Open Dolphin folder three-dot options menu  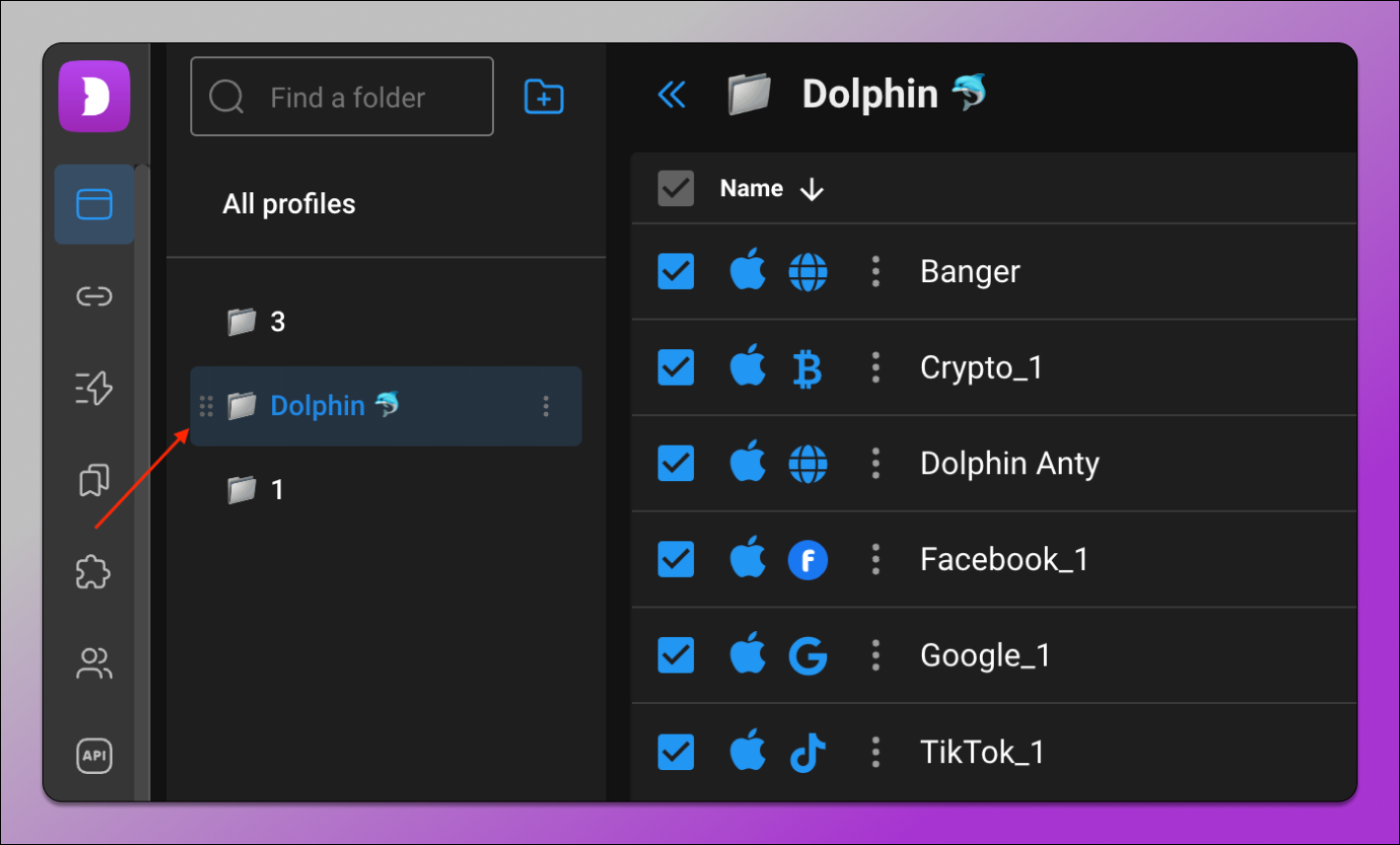point(546,406)
